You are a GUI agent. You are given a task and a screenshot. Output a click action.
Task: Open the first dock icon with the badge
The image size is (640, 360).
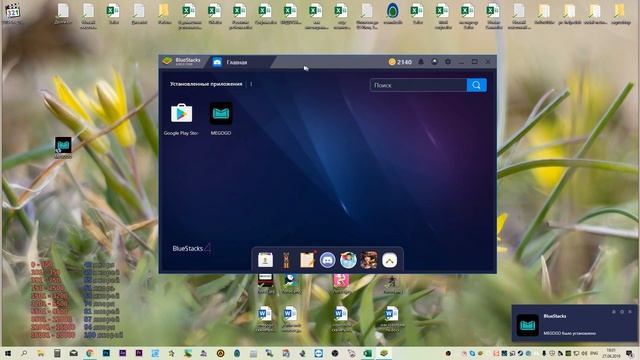click(x=265, y=260)
